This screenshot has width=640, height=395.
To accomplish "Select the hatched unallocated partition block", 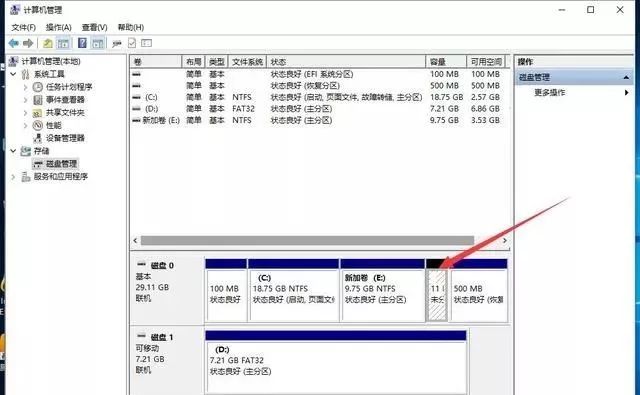I will 437,294.
